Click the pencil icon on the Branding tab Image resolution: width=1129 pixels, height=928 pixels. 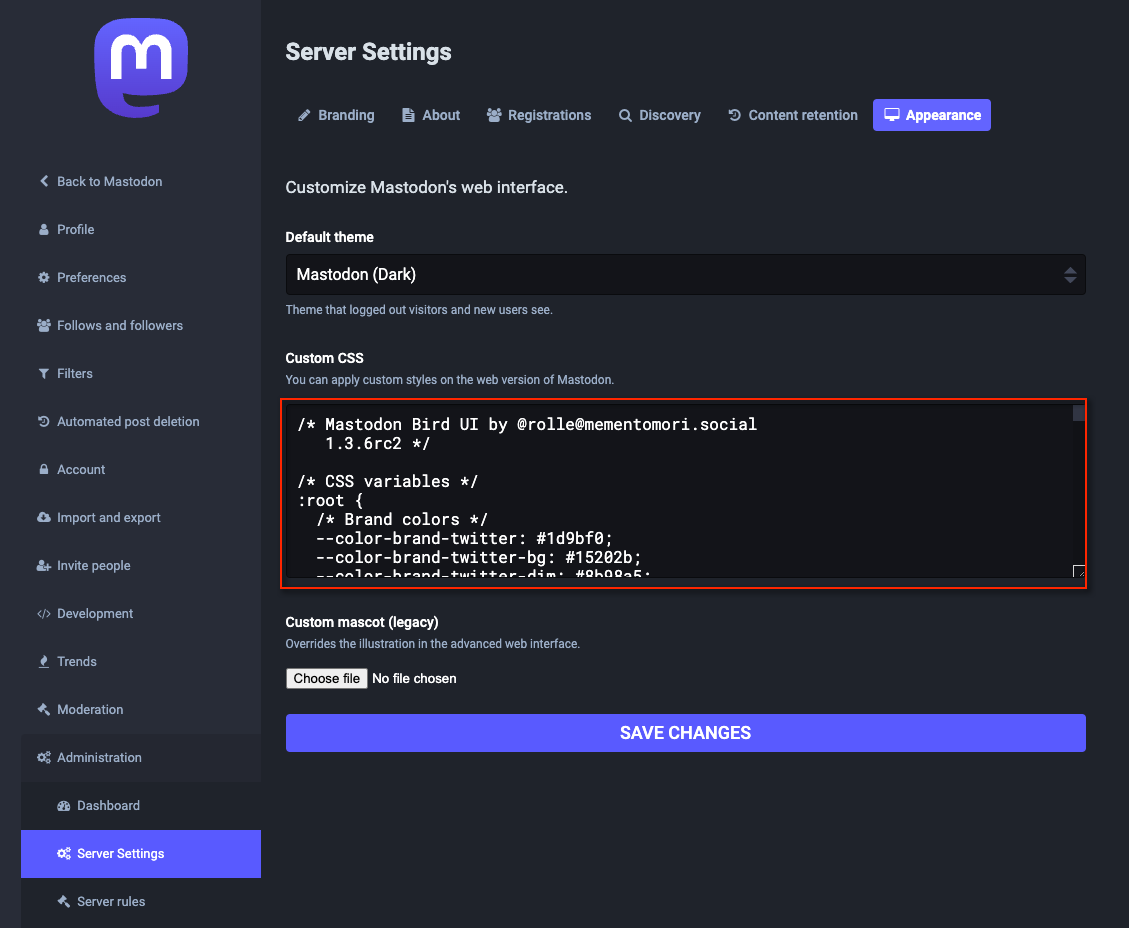[x=305, y=115]
